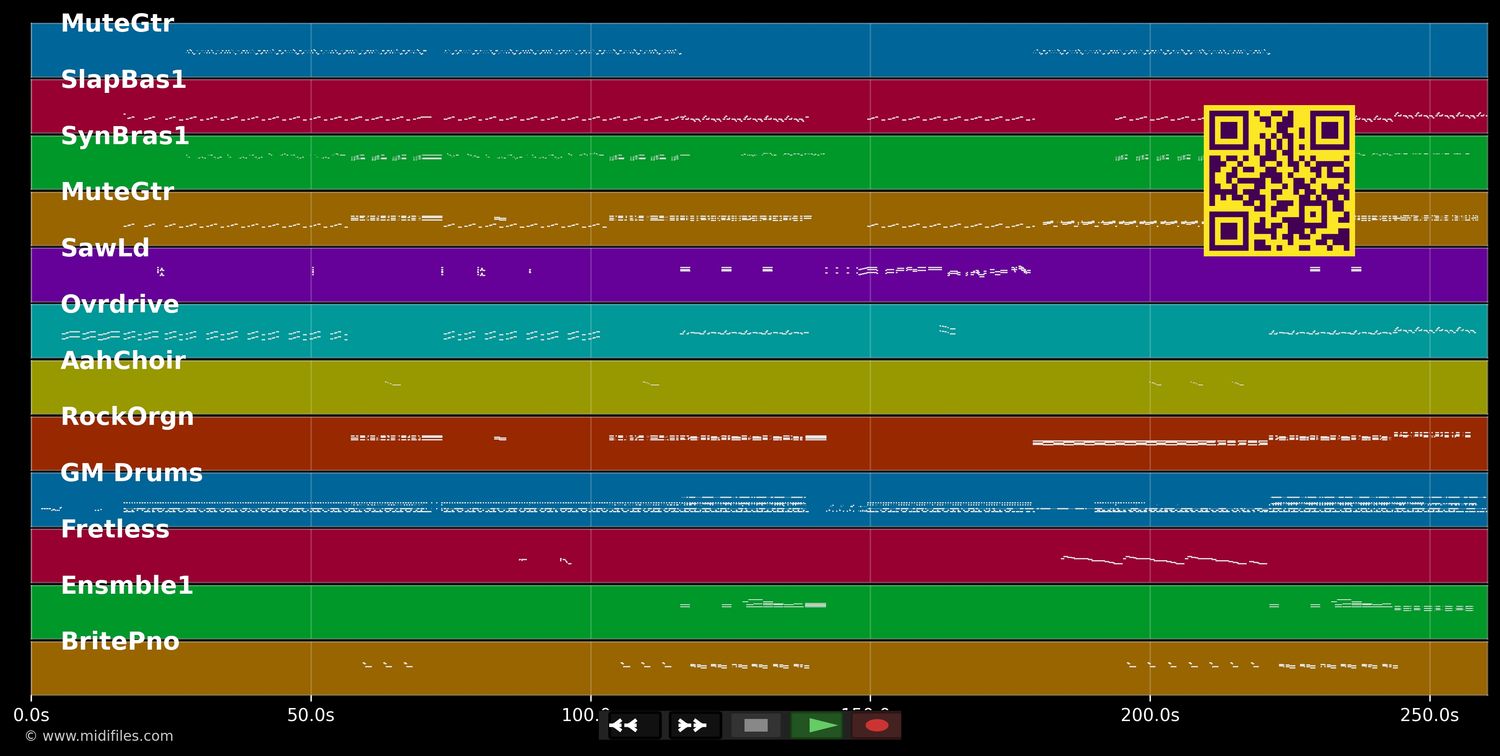Select the AahChoir track label
This screenshot has height=756, width=1500.
(x=123, y=361)
